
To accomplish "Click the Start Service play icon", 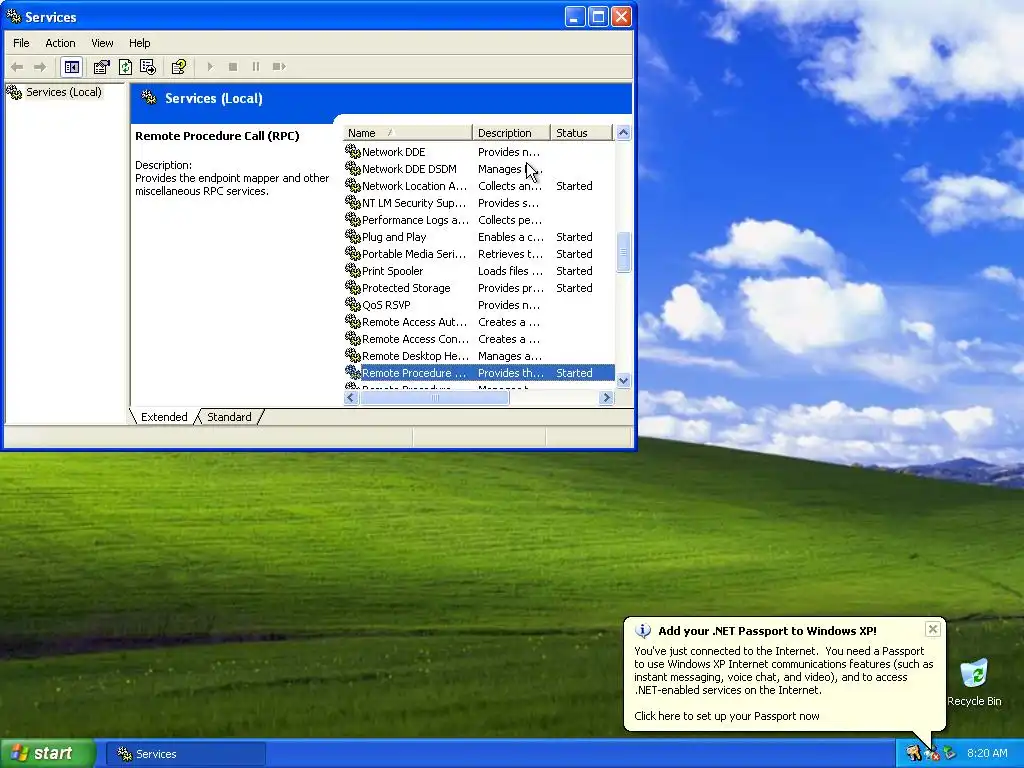I will (210, 67).
